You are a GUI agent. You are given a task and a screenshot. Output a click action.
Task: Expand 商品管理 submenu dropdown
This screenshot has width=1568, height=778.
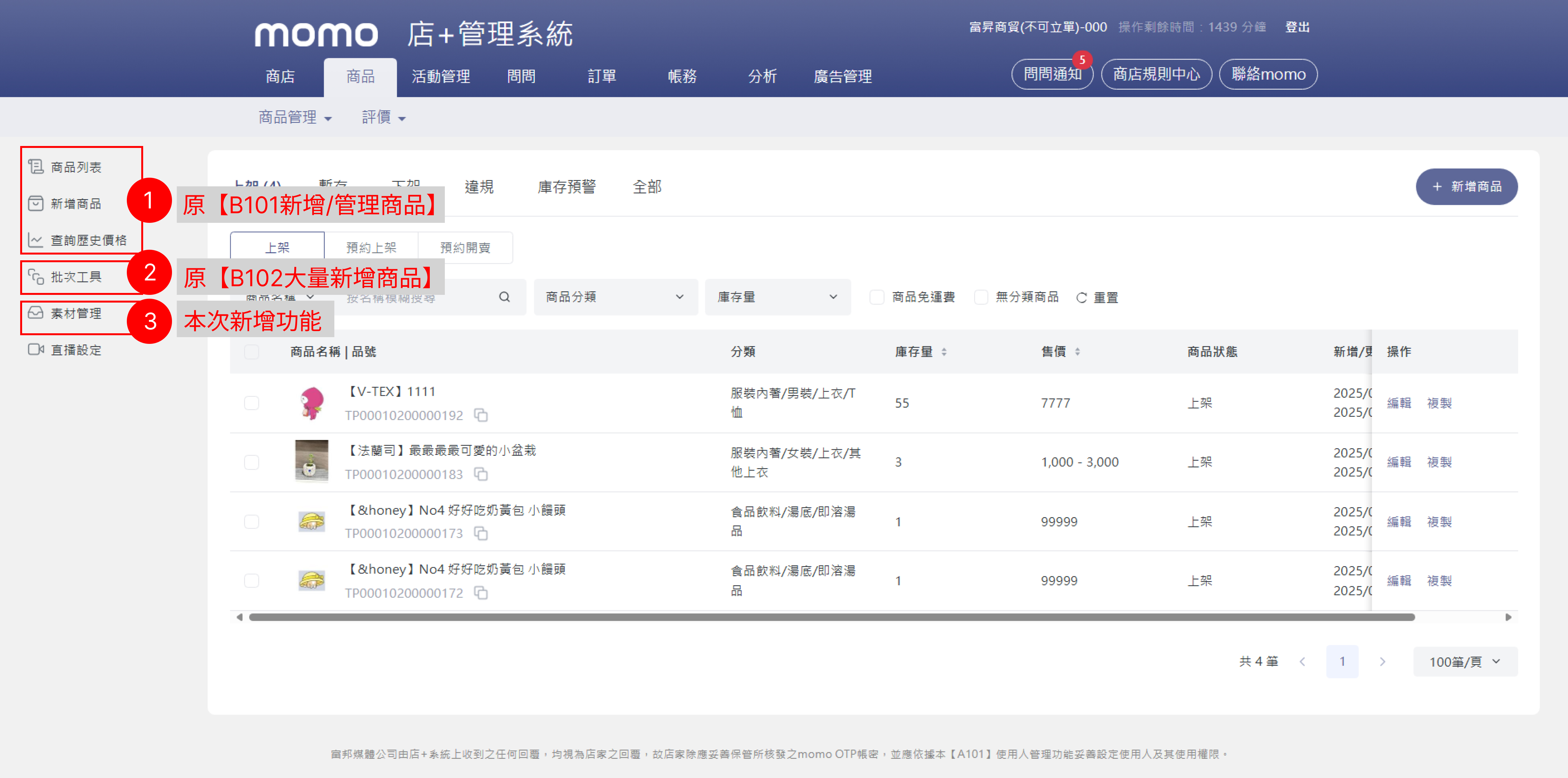coord(295,117)
